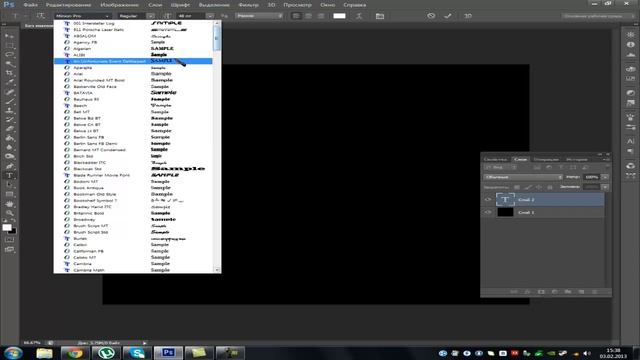Select the Pen tool
Viewport: 640px width, 360px height.
point(9,166)
